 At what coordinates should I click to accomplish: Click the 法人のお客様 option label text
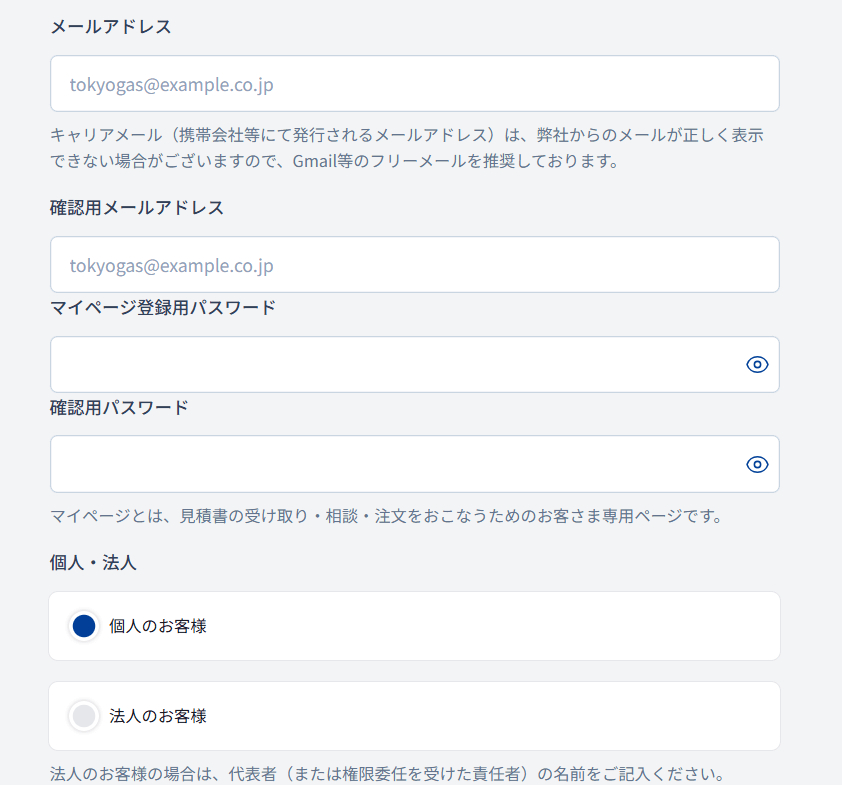[x=158, y=716]
